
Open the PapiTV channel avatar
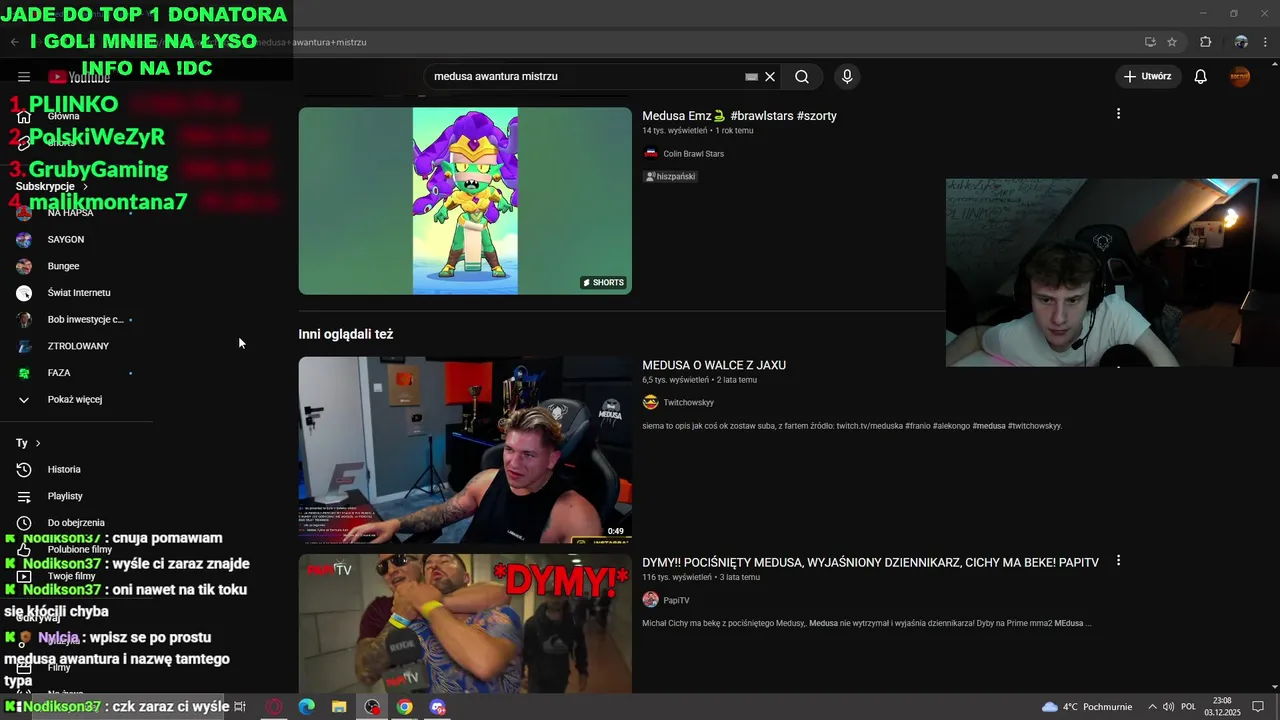[x=651, y=600]
